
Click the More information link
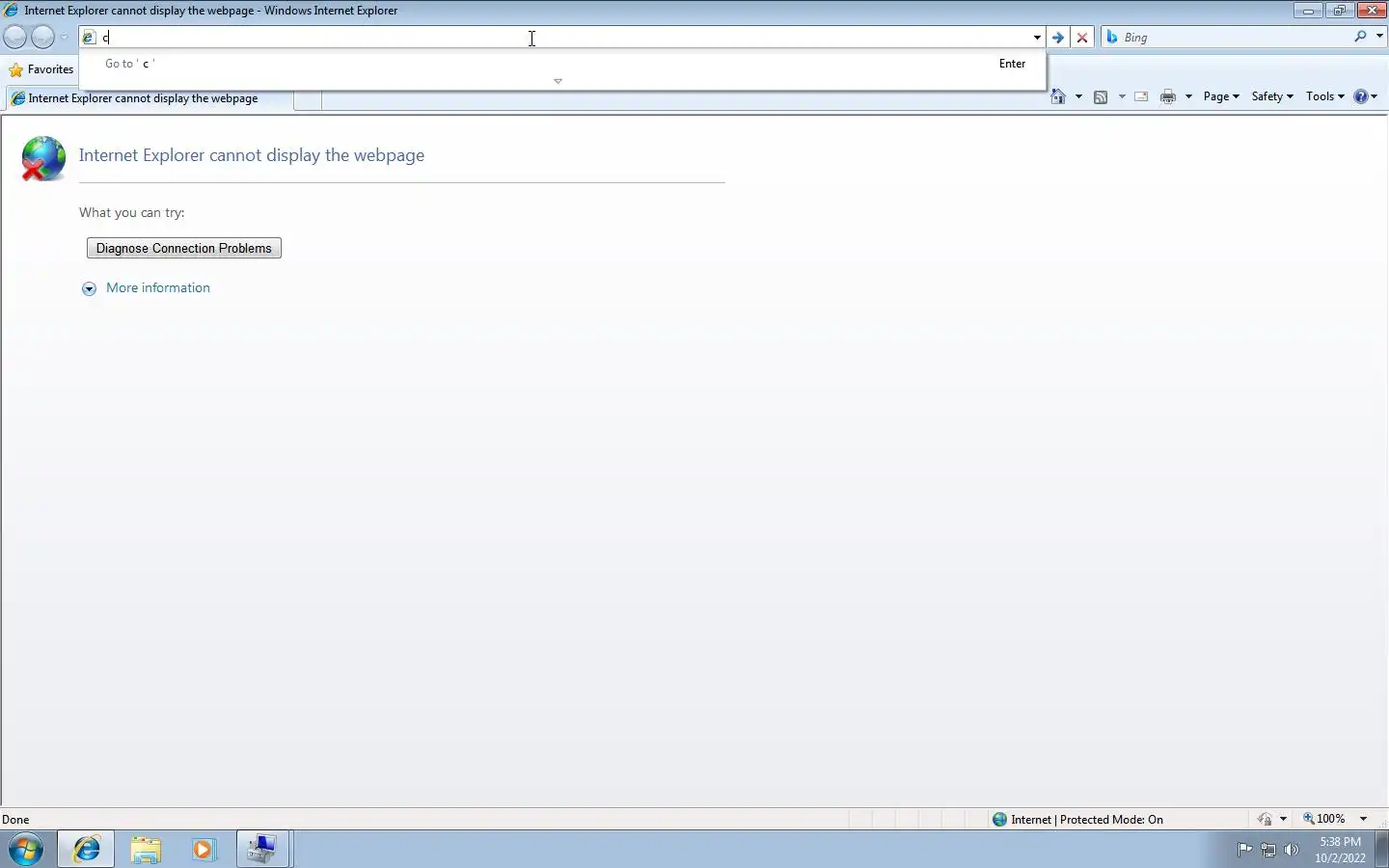point(158,287)
